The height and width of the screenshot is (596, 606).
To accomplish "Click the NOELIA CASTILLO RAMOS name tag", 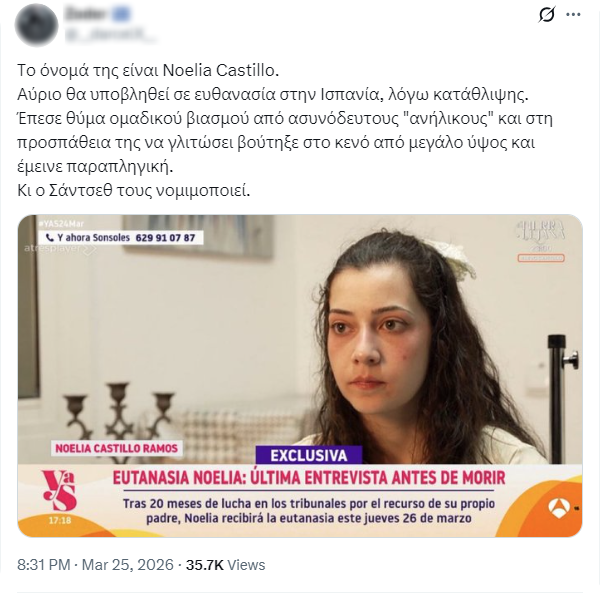I will coord(116,448).
